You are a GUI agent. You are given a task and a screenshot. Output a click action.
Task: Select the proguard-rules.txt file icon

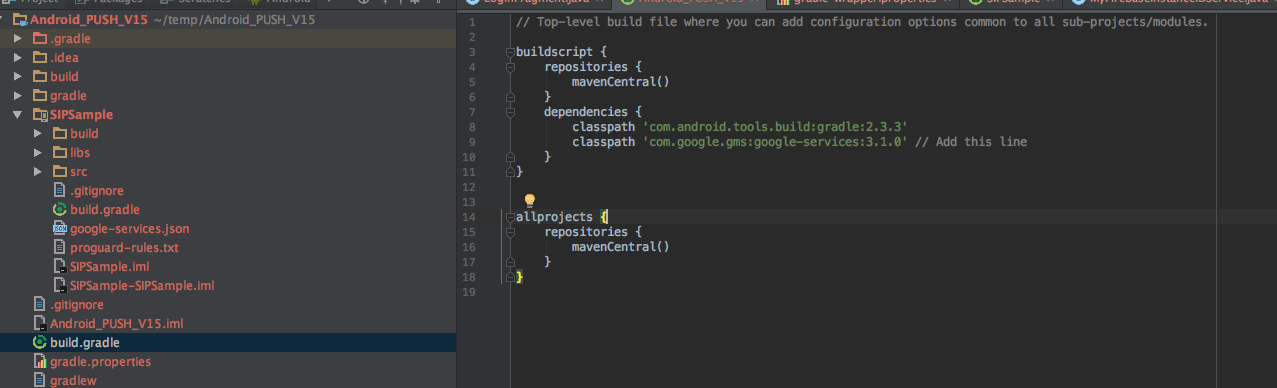point(60,247)
